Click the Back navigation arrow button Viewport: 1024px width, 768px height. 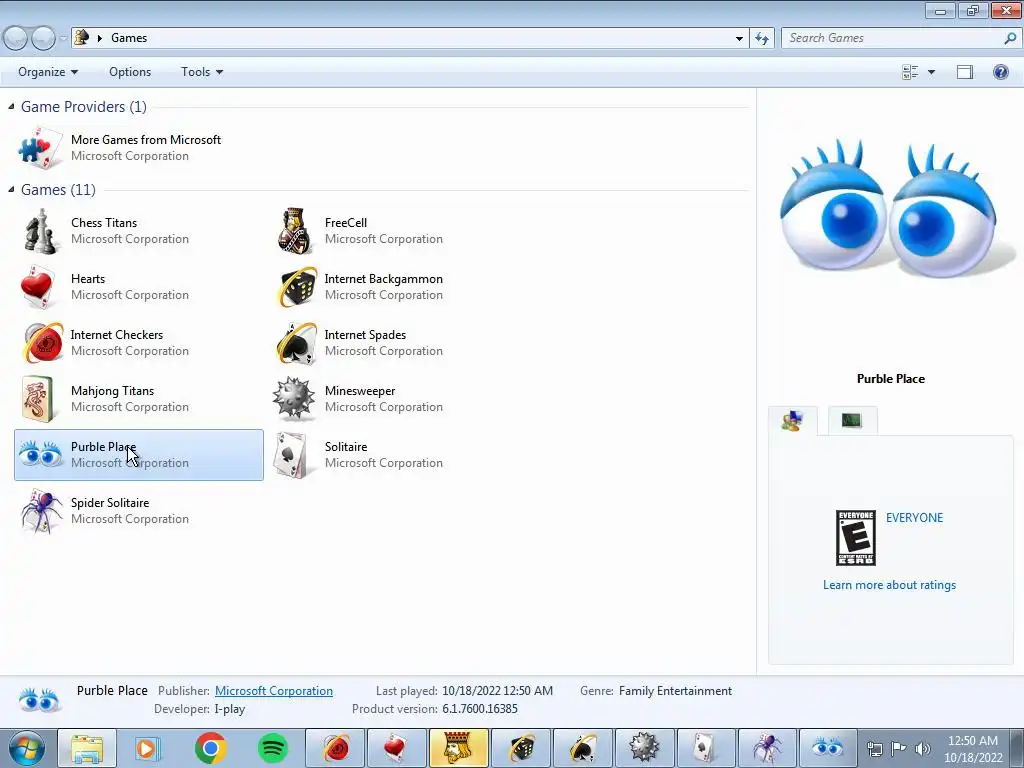click(15, 39)
